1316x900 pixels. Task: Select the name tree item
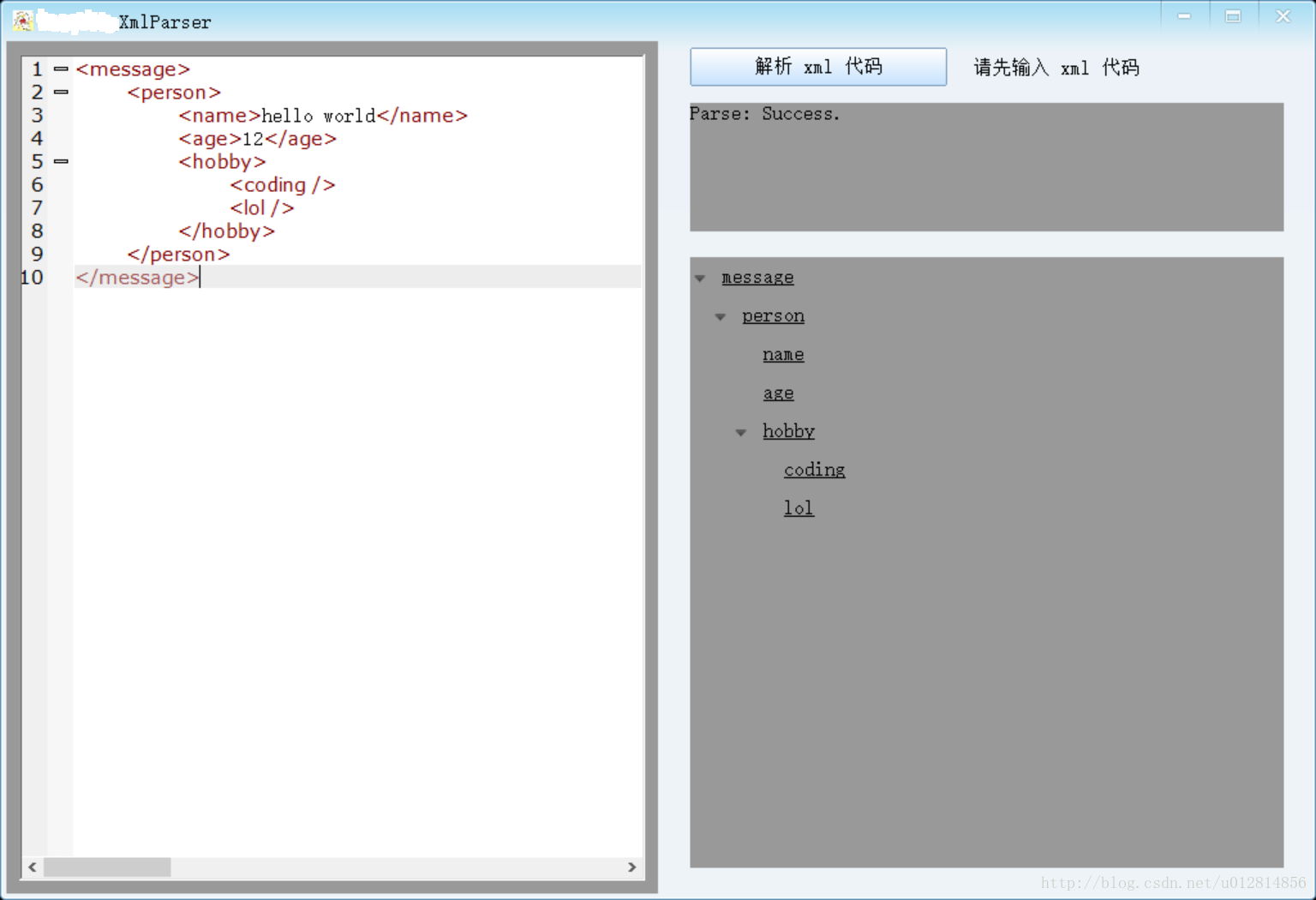click(783, 355)
